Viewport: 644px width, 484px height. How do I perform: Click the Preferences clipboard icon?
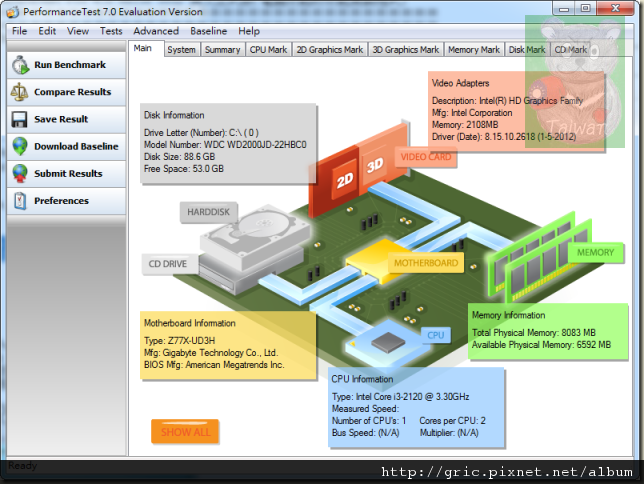click(20, 201)
